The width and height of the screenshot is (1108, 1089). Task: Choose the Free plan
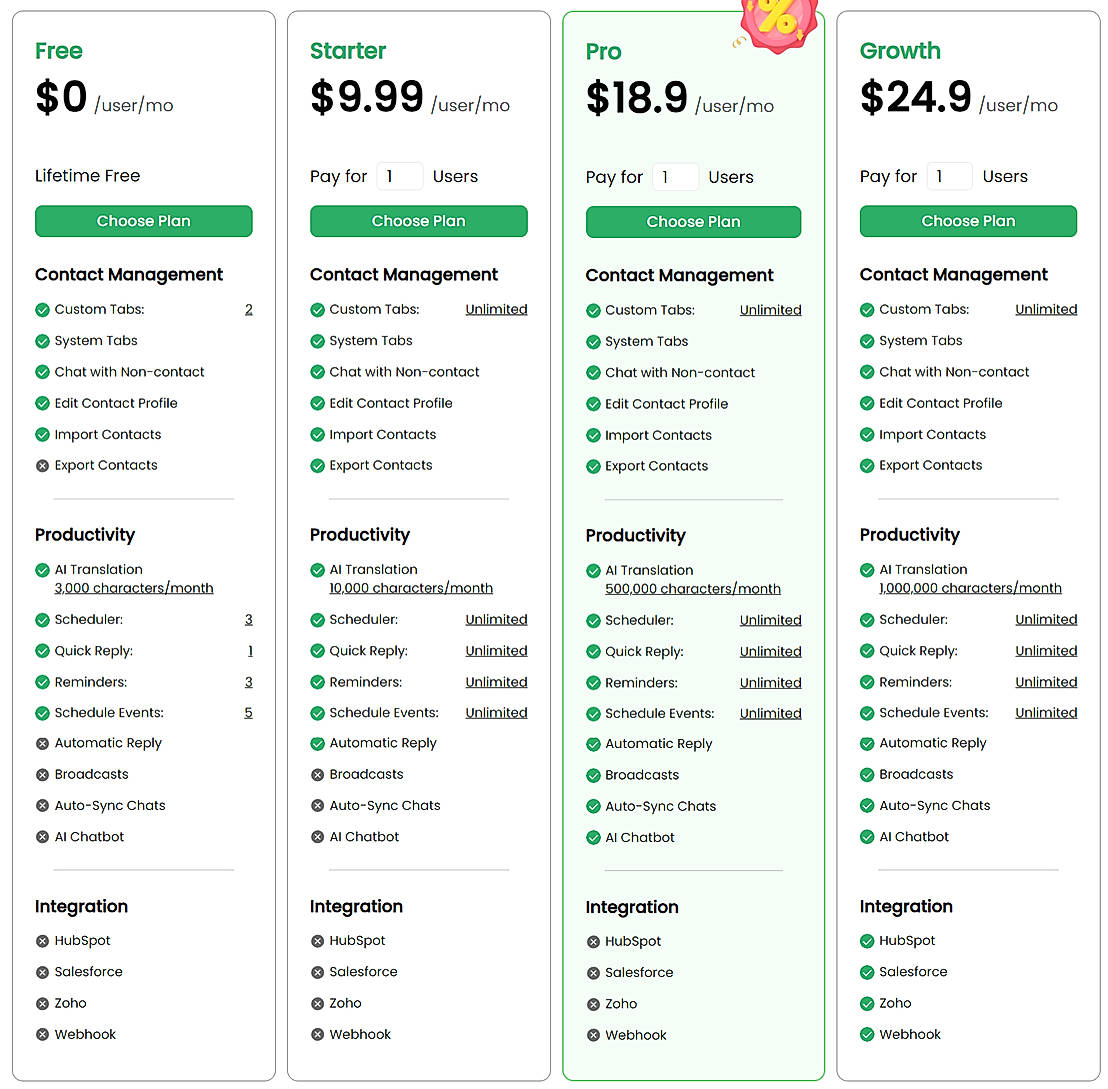tap(143, 221)
